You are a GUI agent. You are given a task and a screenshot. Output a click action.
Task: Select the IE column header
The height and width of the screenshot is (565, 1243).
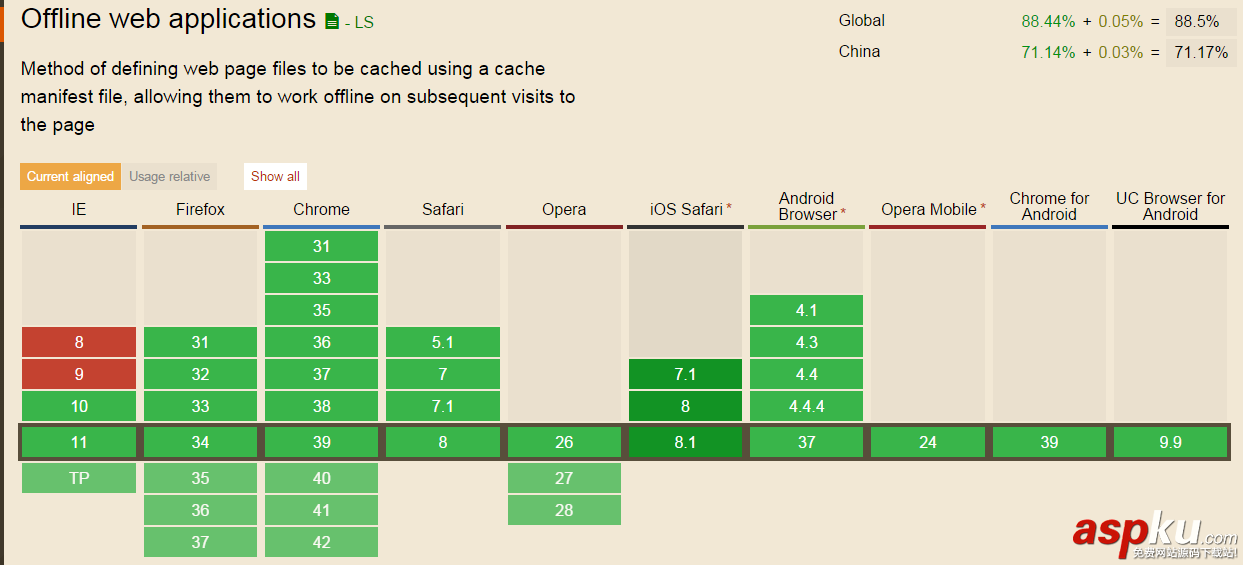(79, 210)
